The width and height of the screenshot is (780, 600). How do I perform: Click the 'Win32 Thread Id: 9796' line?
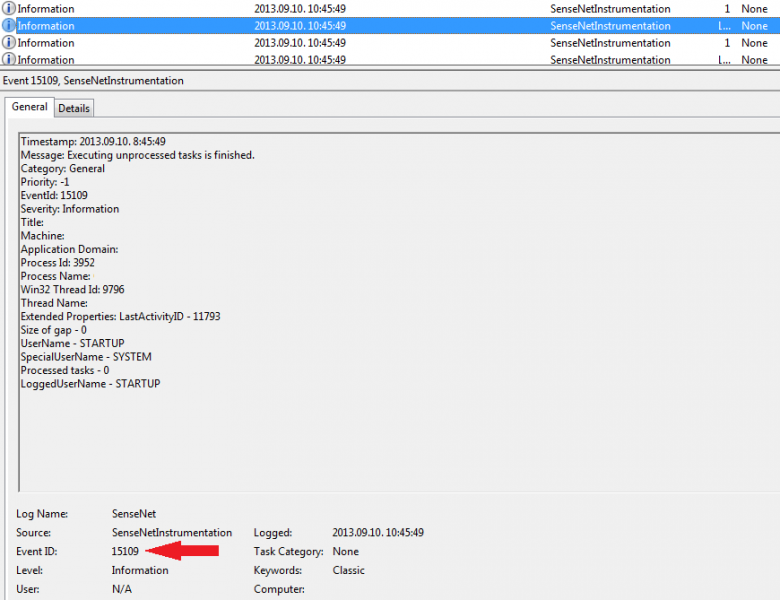[x=73, y=290]
